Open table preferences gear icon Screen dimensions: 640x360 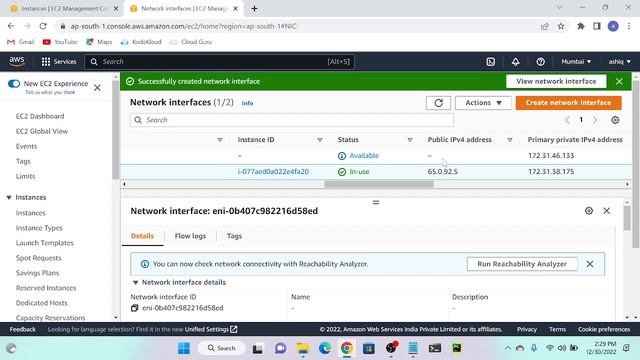click(x=615, y=120)
